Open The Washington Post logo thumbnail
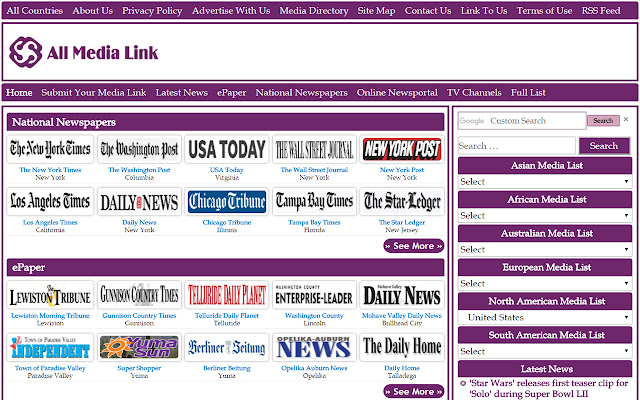Image resolution: width=640 pixels, height=400 pixels. coord(139,149)
